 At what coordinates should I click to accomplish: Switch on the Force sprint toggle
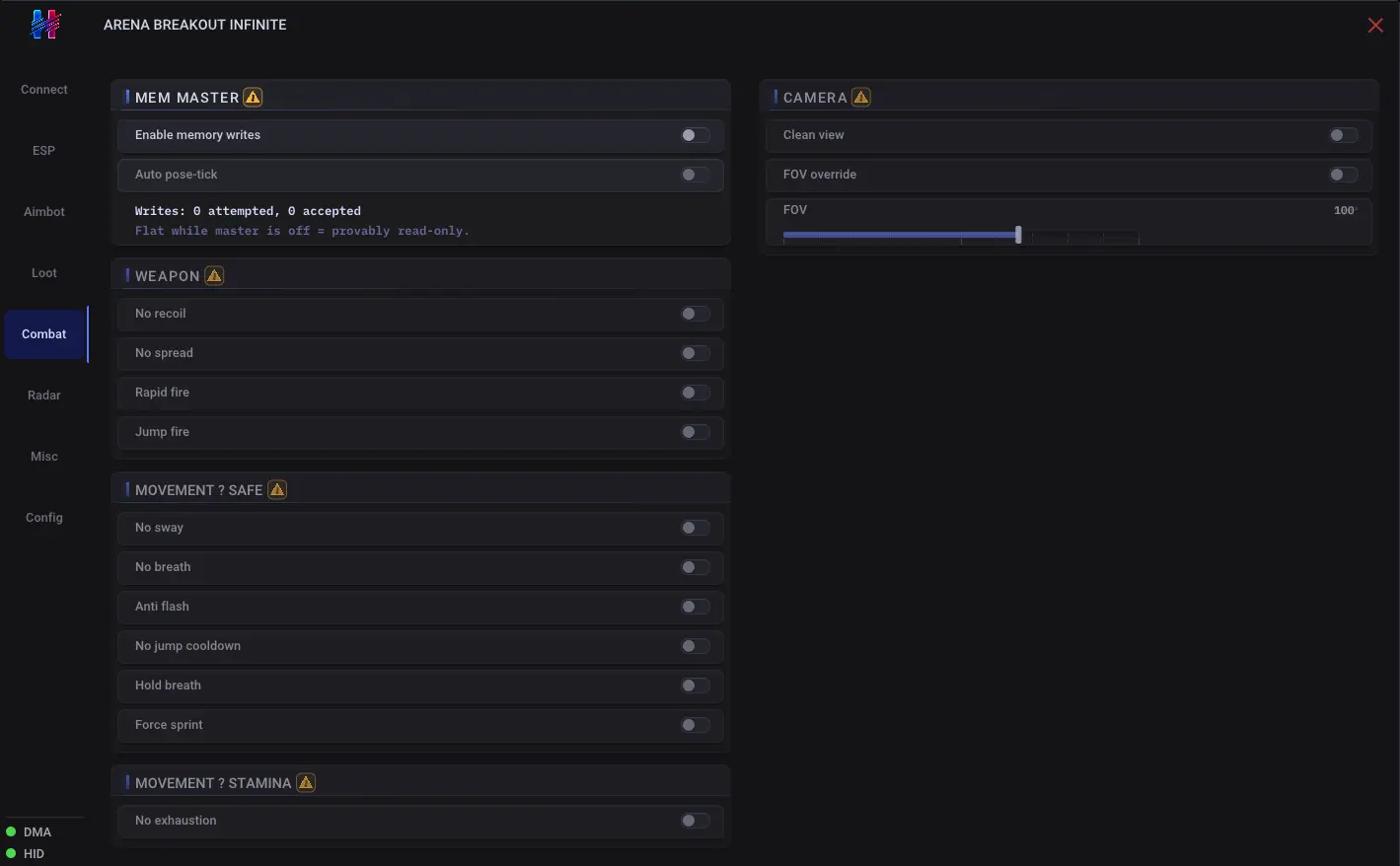coord(696,725)
